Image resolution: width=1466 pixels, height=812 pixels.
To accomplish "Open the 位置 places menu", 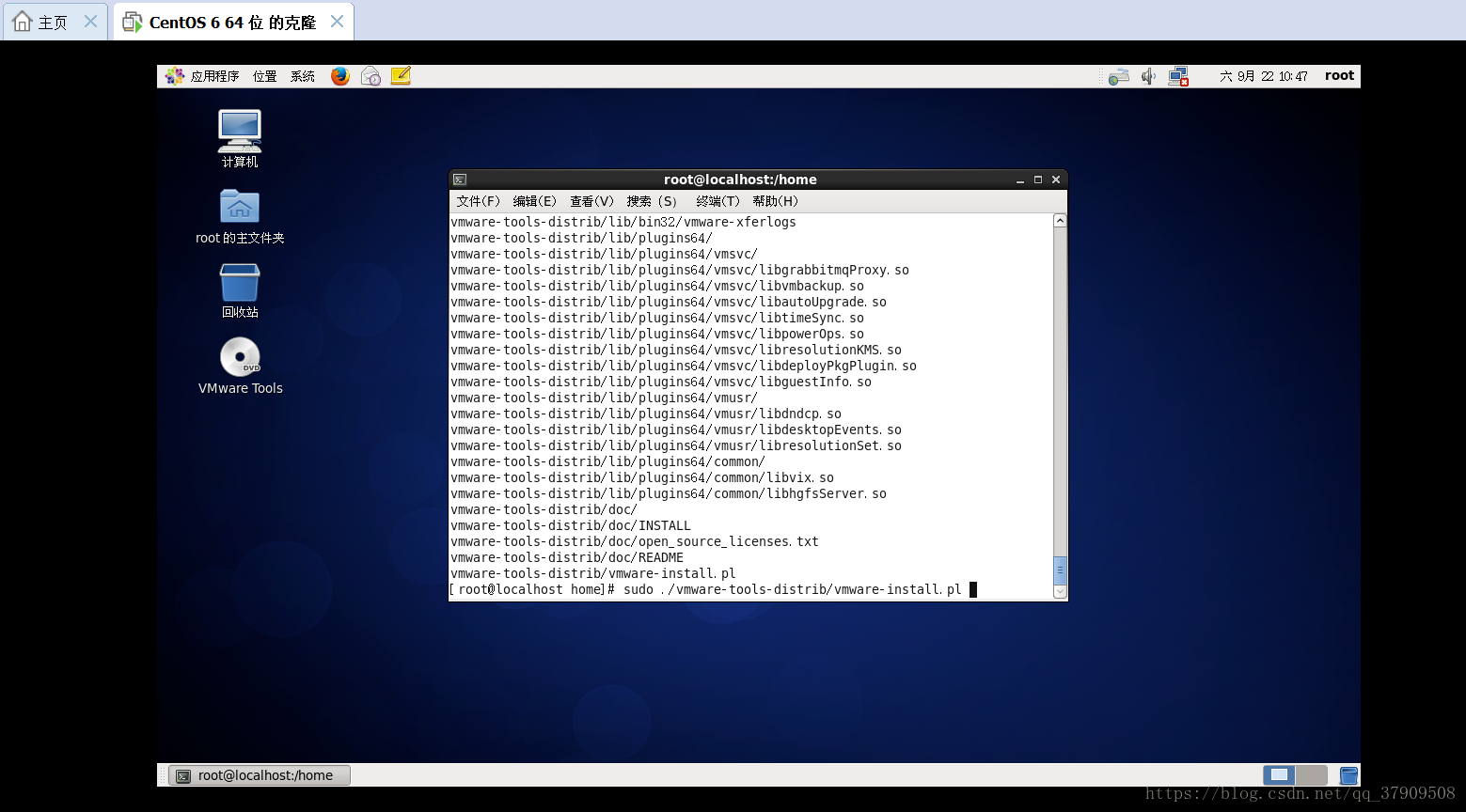I will coord(265,76).
